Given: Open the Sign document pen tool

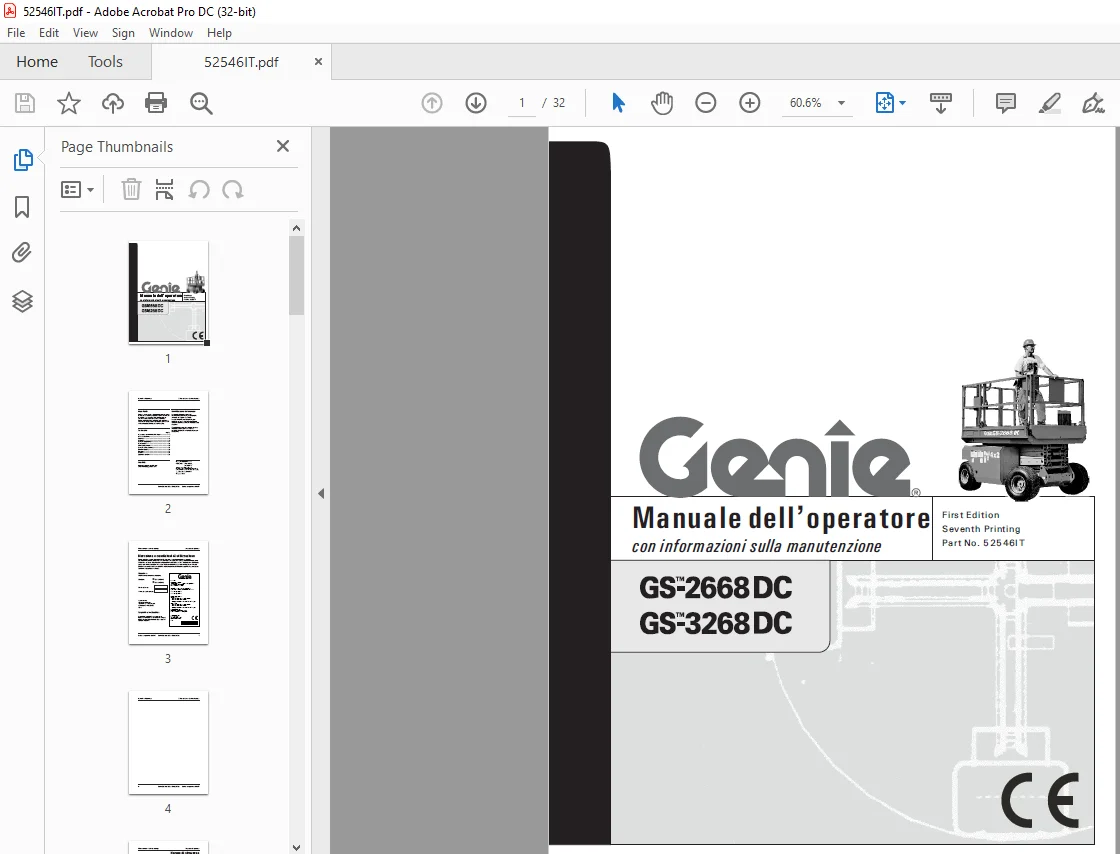Looking at the screenshot, I should [1093, 103].
